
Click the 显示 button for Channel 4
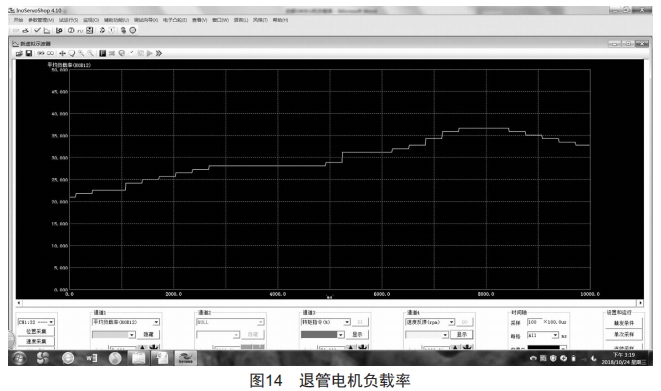462,335
